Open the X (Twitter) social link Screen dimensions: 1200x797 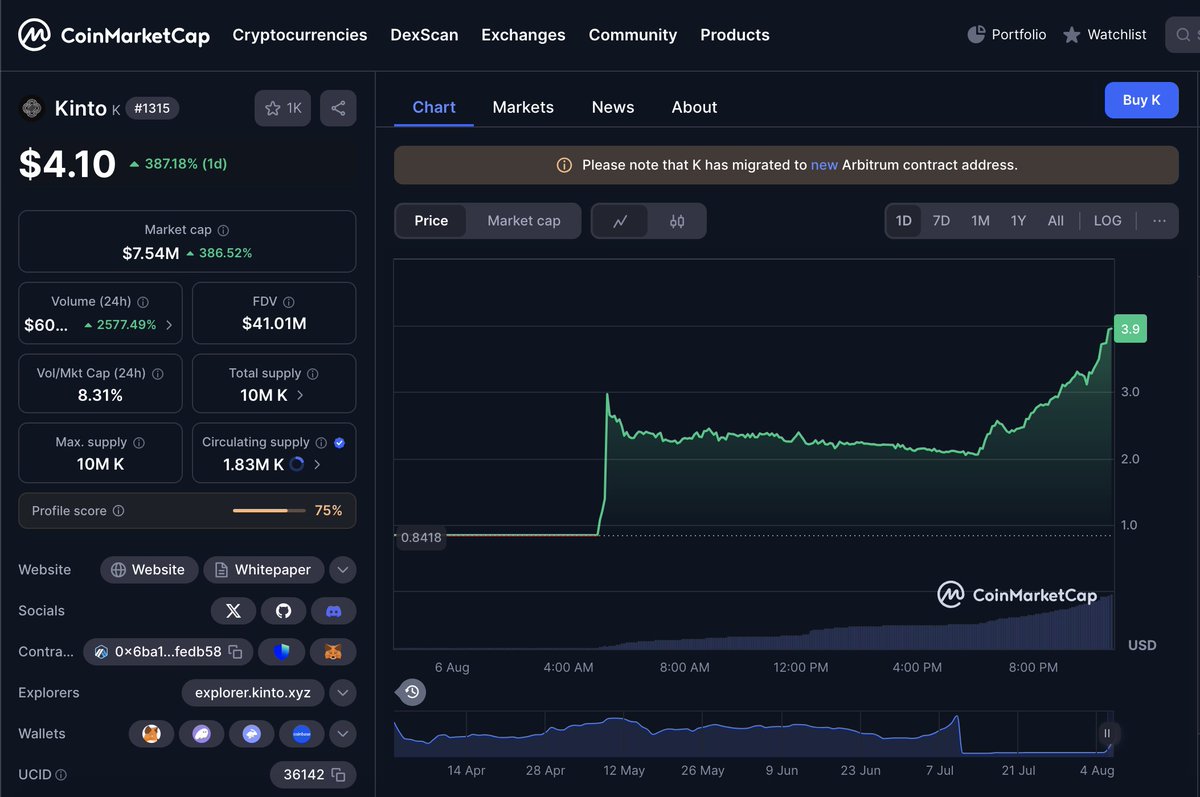[x=233, y=611]
